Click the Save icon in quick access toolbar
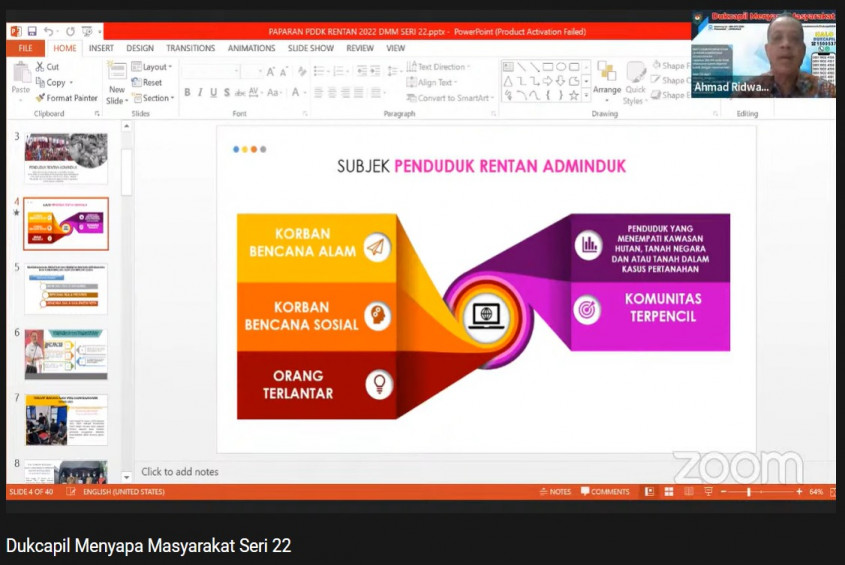 (32, 32)
